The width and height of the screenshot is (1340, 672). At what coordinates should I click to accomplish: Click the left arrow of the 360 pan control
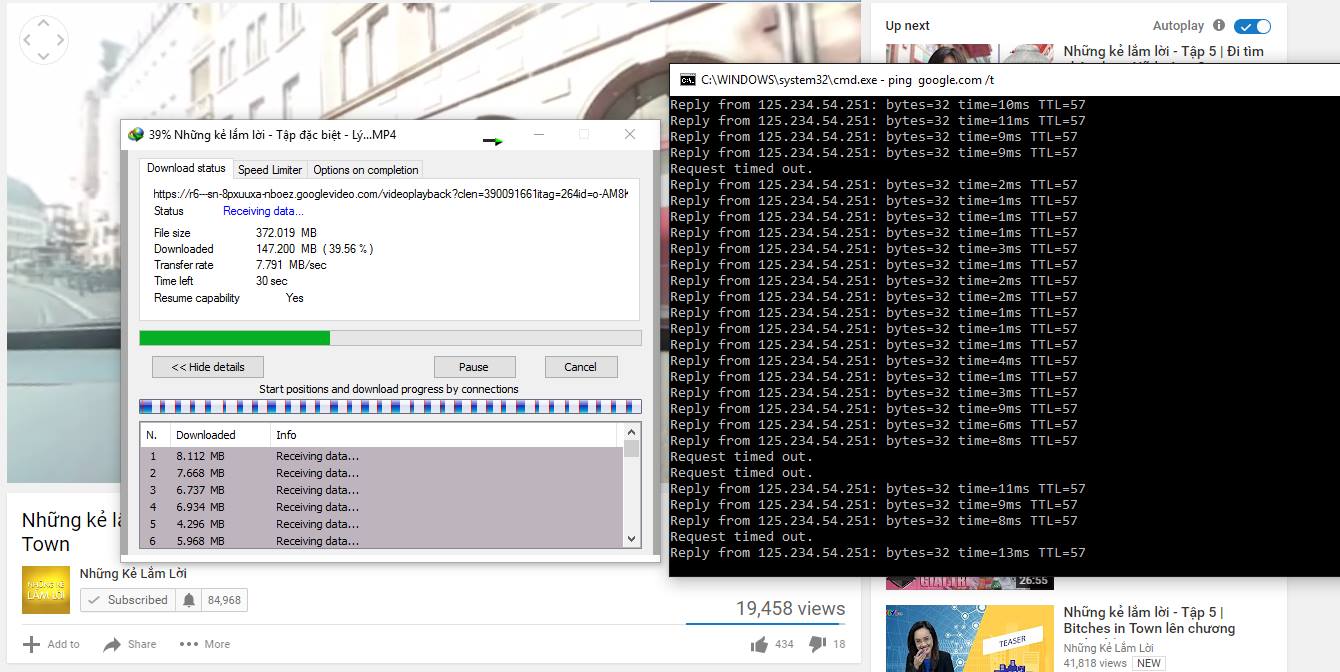pos(27,41)
